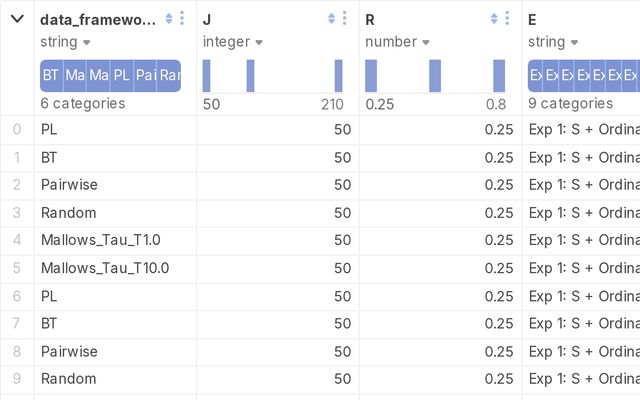Open data_framework column options menu
This screenshot has height=400, width=640.
[x=182, y=19]
